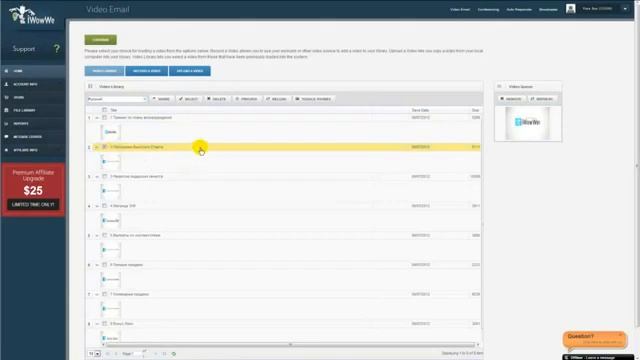Viewport: 640px width, 360px height.
Task: Collapse video row 1 details
Action: coord(97,118)
